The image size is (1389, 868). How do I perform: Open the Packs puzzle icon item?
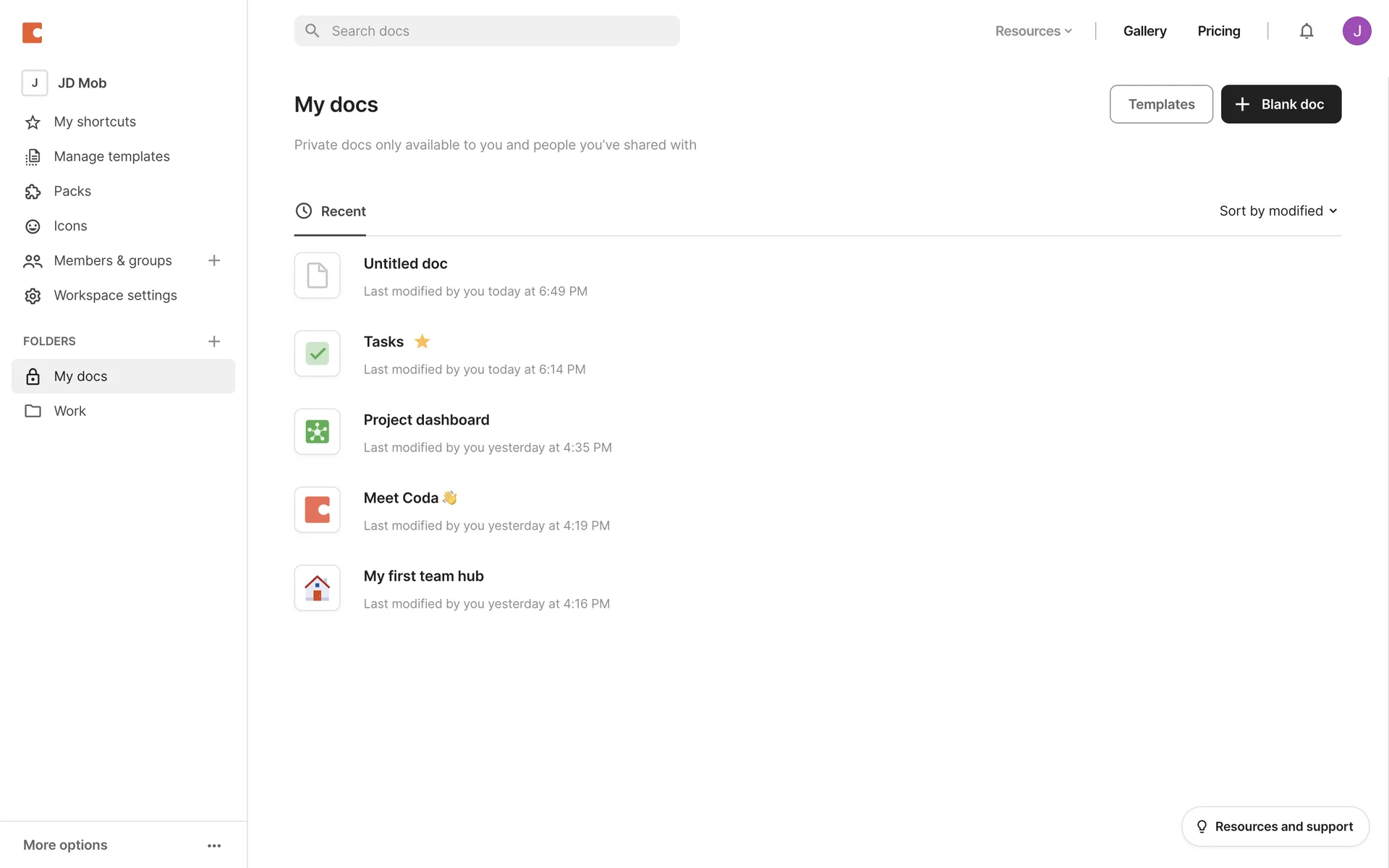pyautogui.click(x=33, y=192)
